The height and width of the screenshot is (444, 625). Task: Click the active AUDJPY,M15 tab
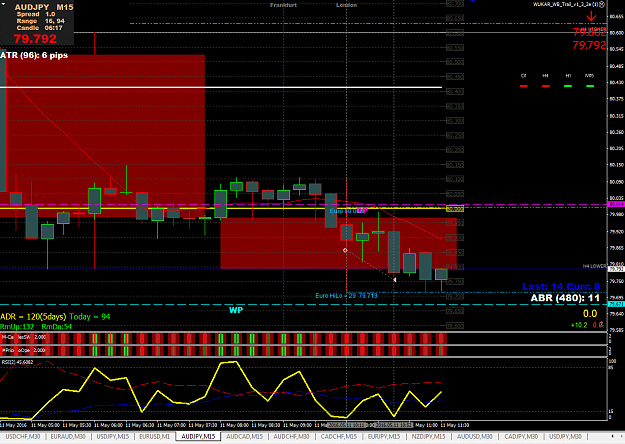point(198,436)
